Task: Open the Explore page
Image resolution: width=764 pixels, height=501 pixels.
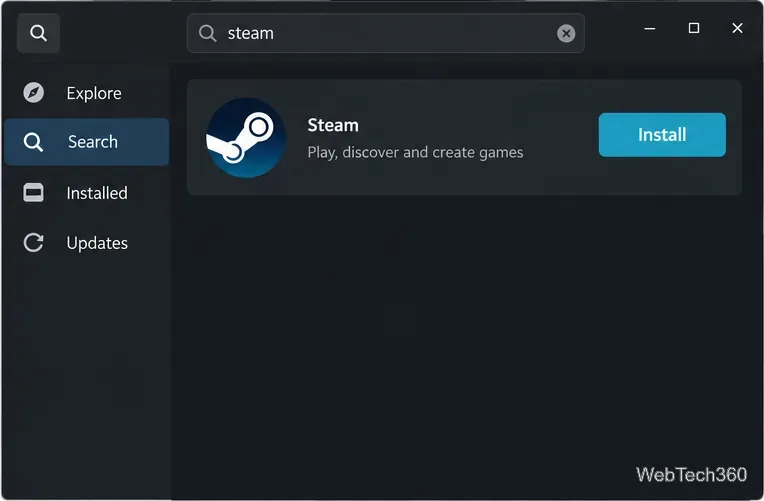Action: tap(86, 93)
